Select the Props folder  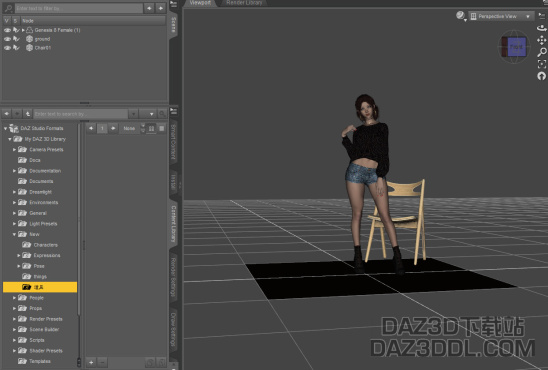[36, 309]
